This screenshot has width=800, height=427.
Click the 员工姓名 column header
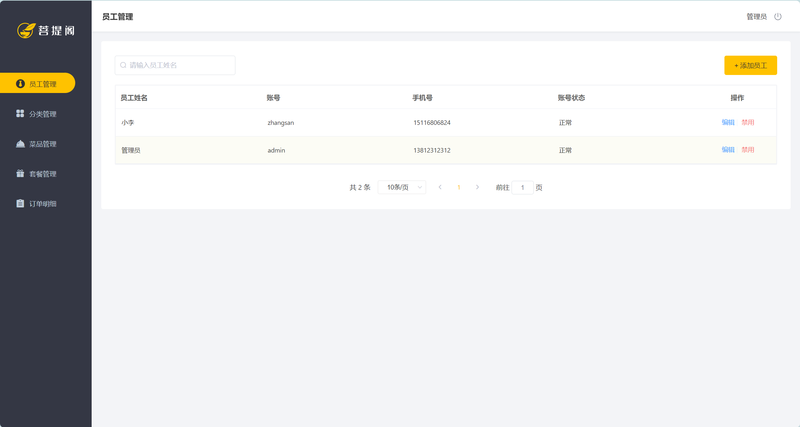click(x=134, y=97)
